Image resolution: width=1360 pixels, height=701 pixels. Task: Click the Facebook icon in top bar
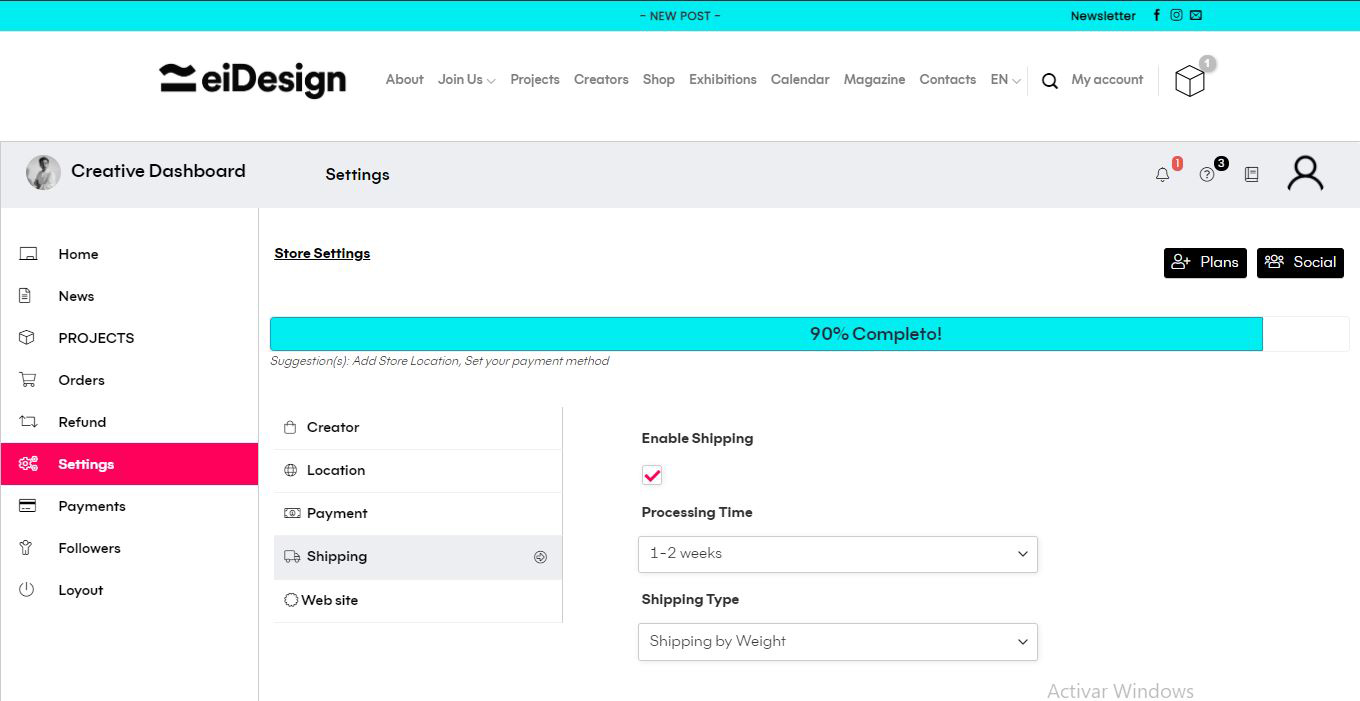click(x=1157, y=15)
